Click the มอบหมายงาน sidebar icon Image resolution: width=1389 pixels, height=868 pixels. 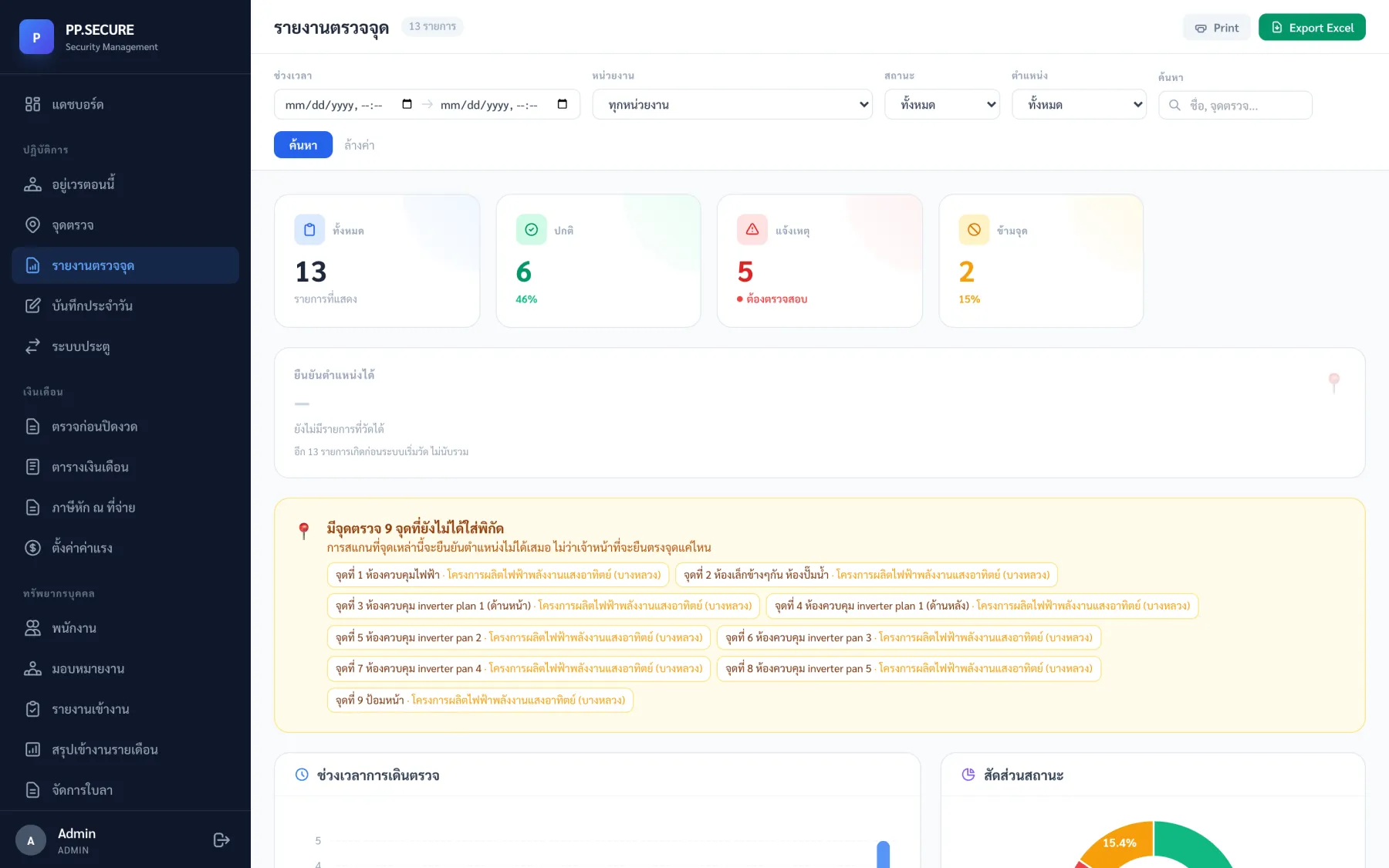click(32, 669)
